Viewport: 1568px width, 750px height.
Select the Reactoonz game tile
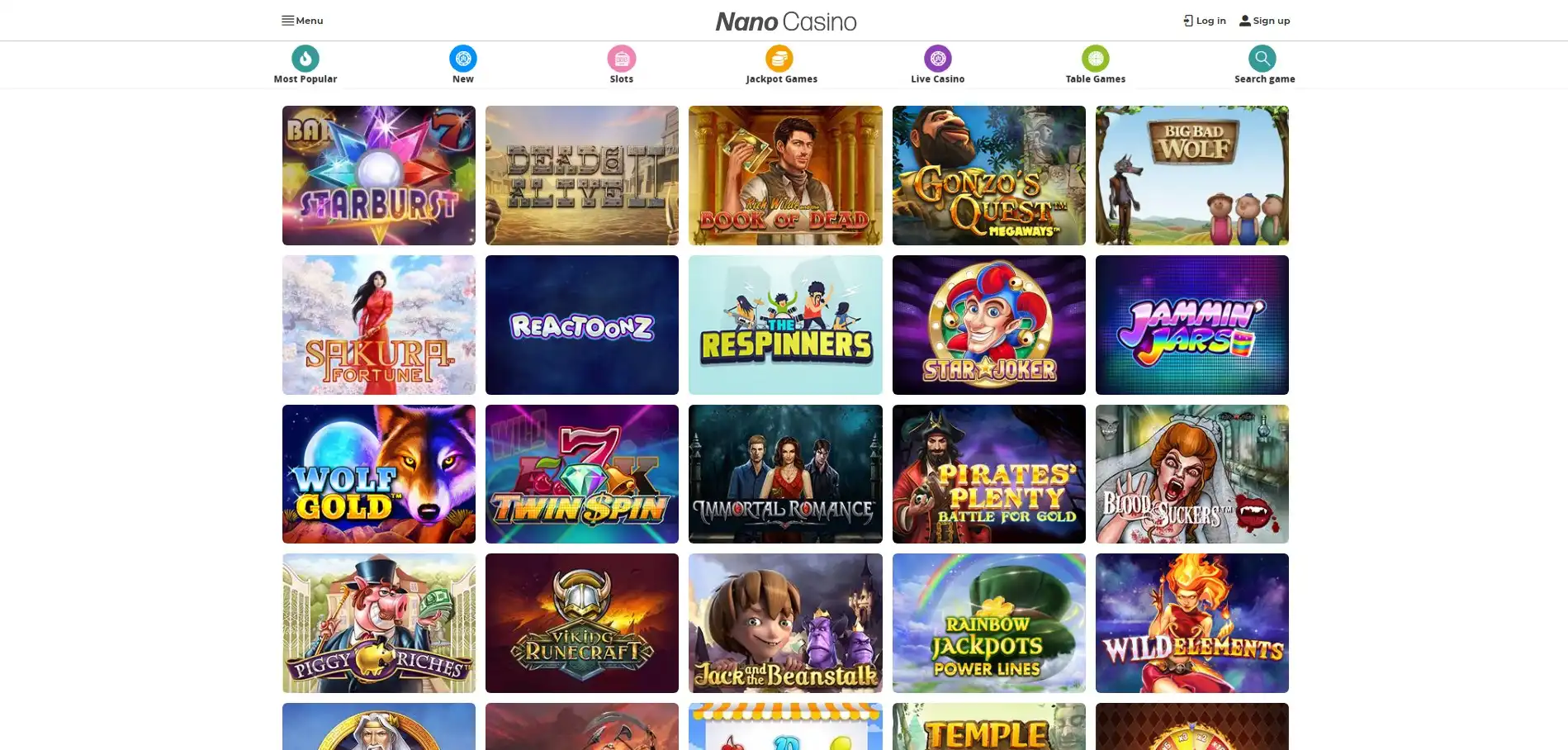pyautogui.click(x=582, y=325)
